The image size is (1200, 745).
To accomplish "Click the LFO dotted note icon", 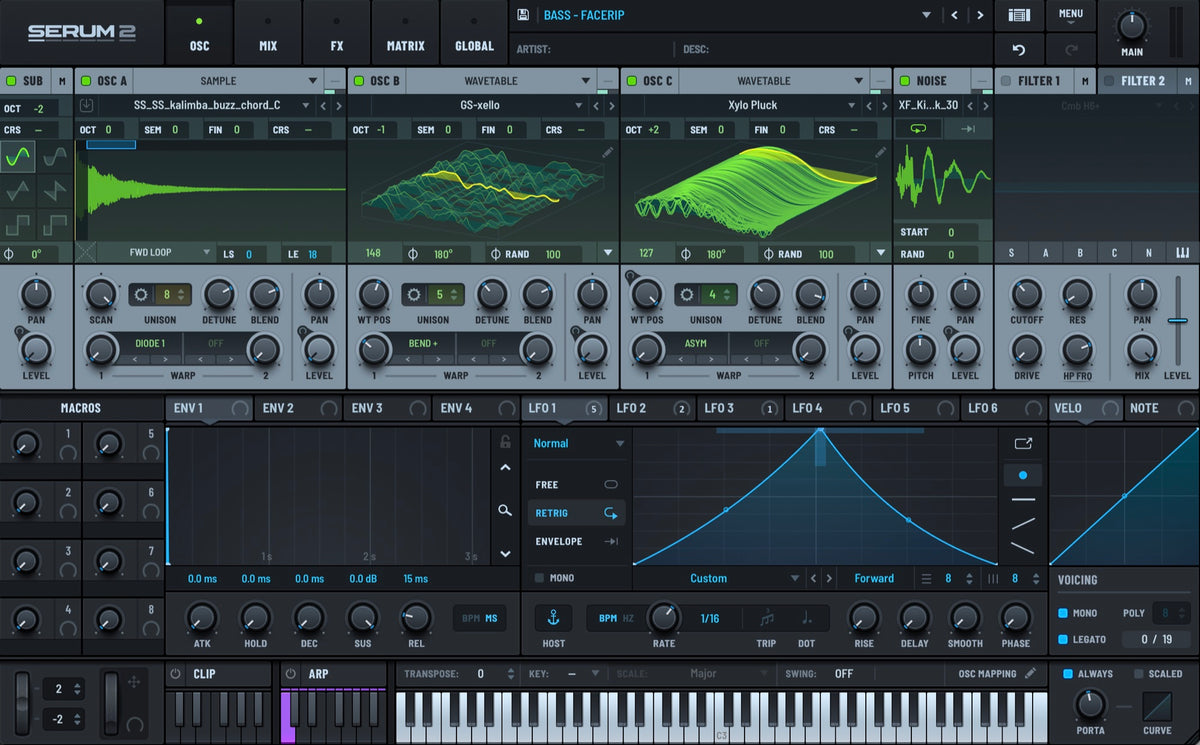I will [x=806, y=618].
